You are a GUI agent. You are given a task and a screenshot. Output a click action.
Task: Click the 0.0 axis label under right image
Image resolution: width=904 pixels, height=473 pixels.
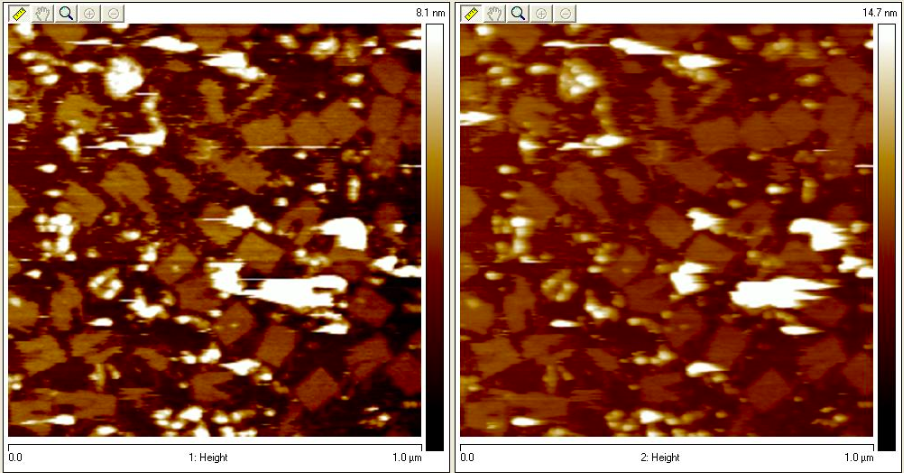pyautogui.click(x=465, y=458)
